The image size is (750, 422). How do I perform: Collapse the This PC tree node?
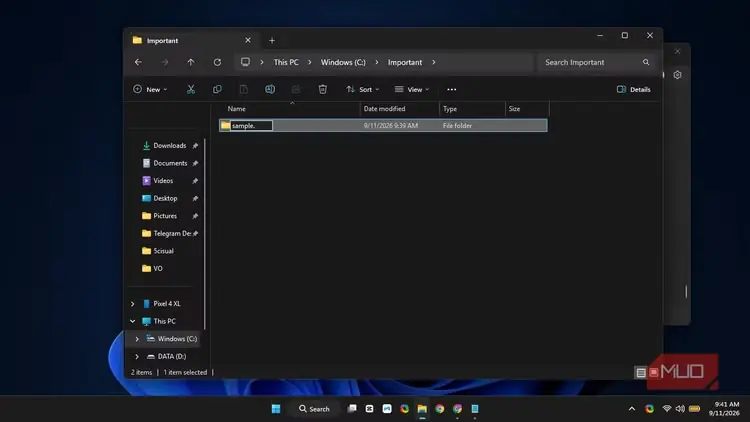(132, 322)
